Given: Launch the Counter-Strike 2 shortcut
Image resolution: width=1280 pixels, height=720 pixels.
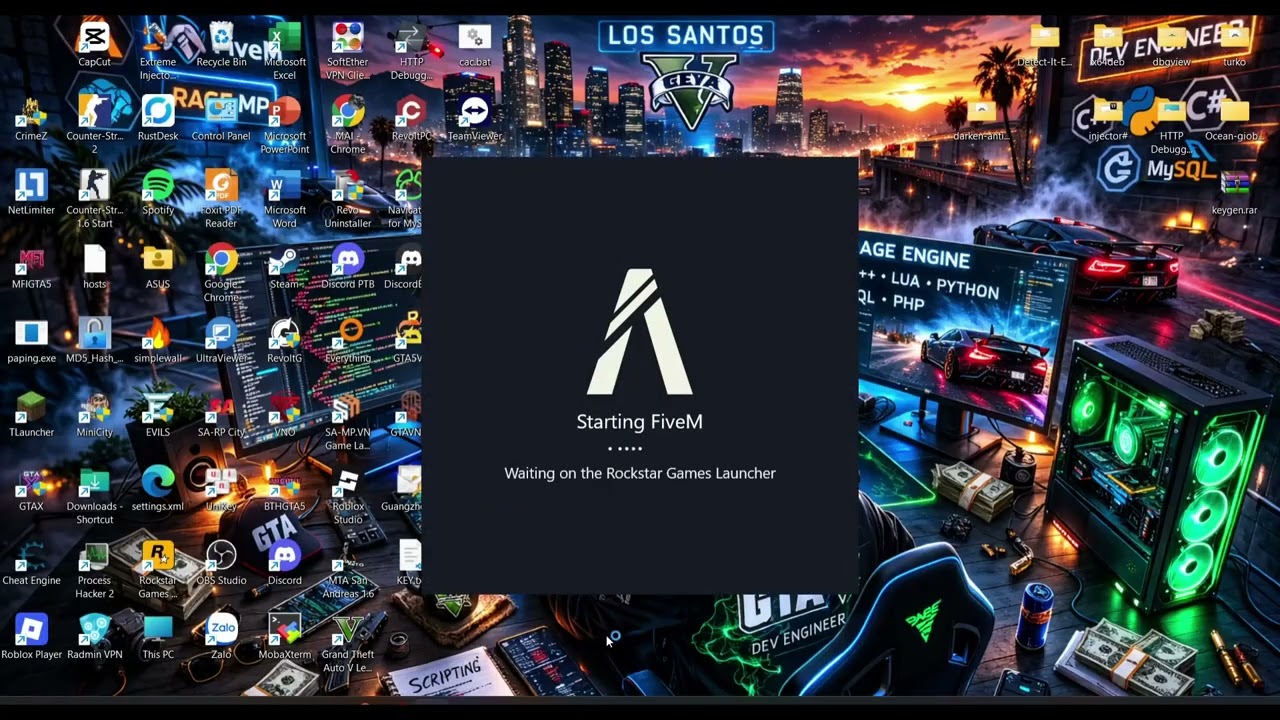Looking at the screenshot, I should coord(94,113).
